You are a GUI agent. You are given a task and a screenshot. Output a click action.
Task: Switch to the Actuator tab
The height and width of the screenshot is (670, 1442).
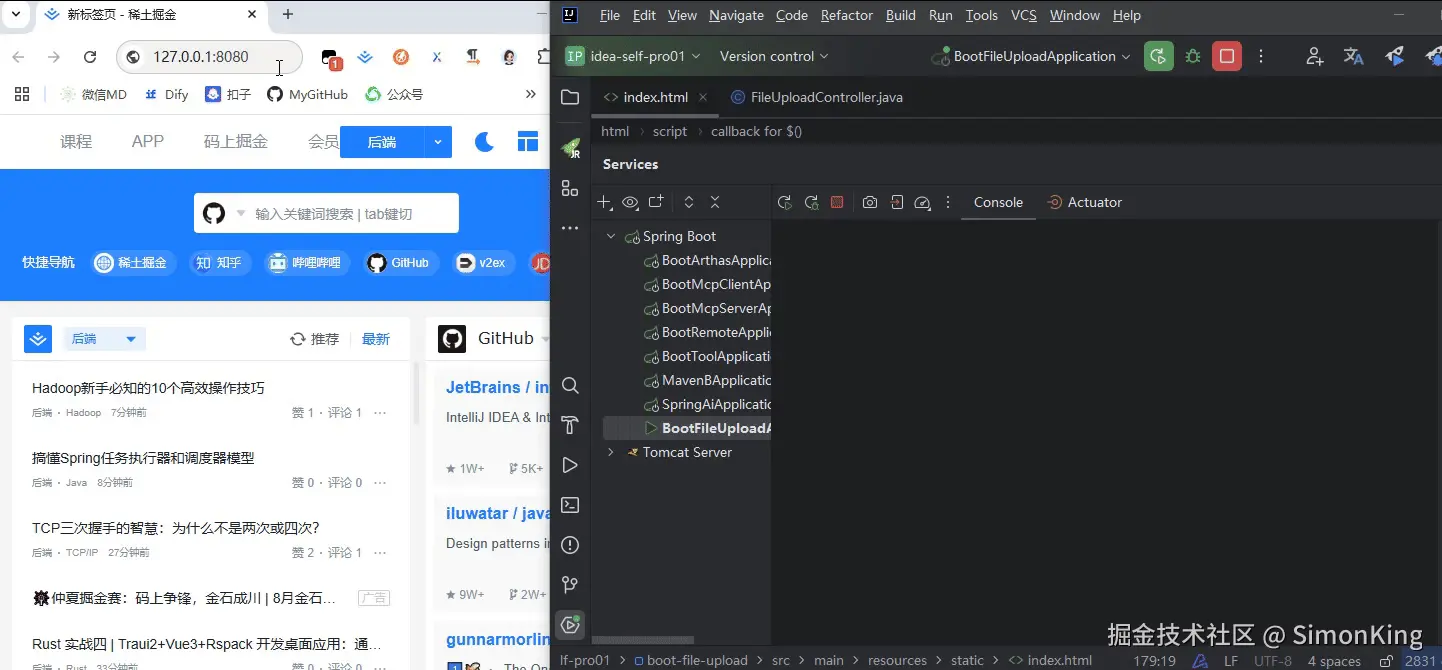(1084, 202)
